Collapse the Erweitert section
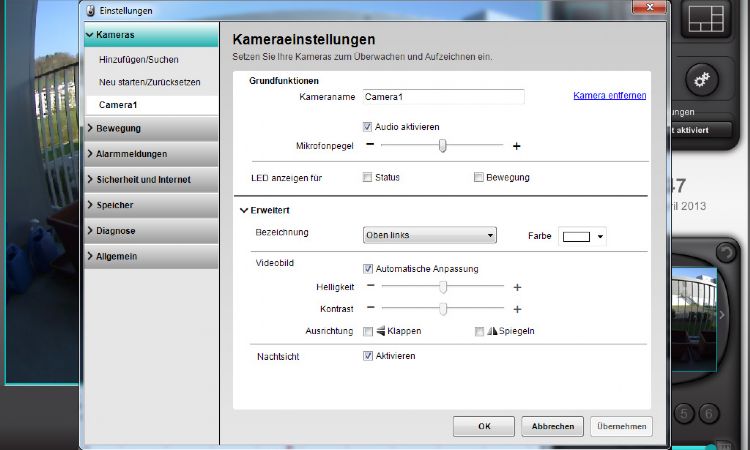750x450 pixels. click(244, 211)
